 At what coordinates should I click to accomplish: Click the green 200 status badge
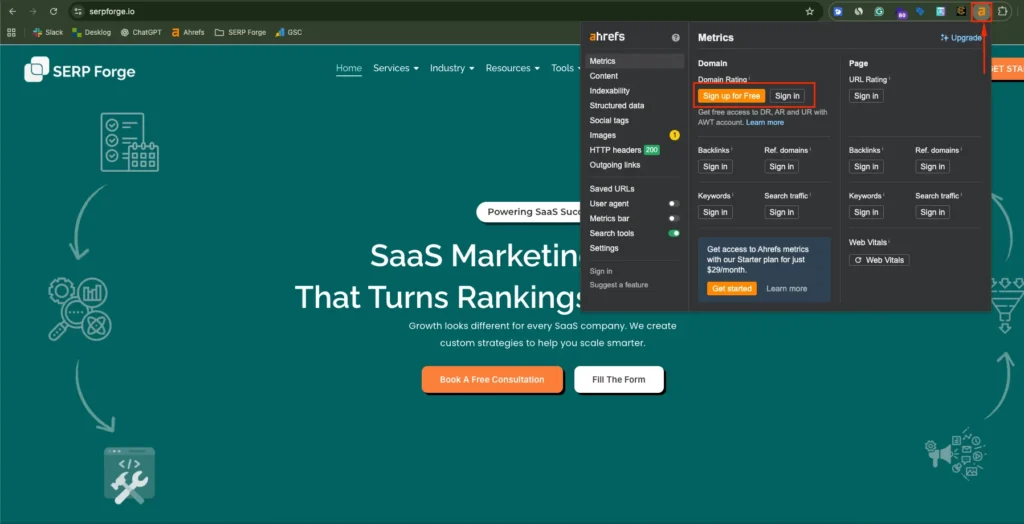(x=651, y=150)
